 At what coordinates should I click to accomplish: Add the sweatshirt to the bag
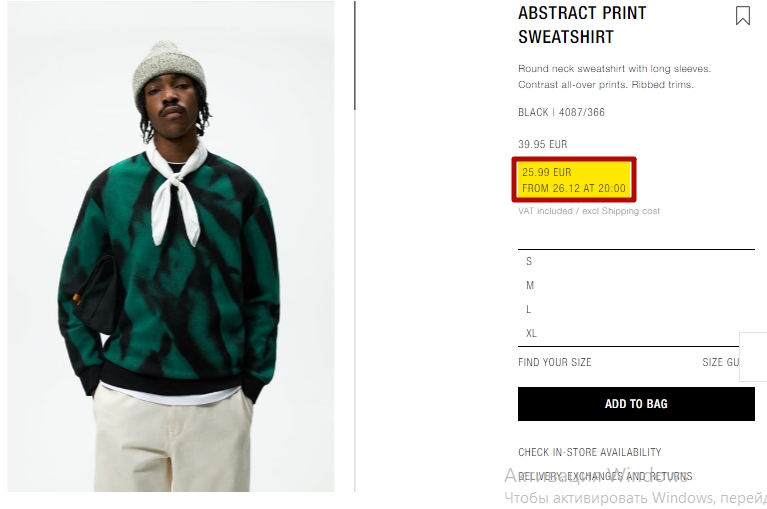(x=636, y=404)
